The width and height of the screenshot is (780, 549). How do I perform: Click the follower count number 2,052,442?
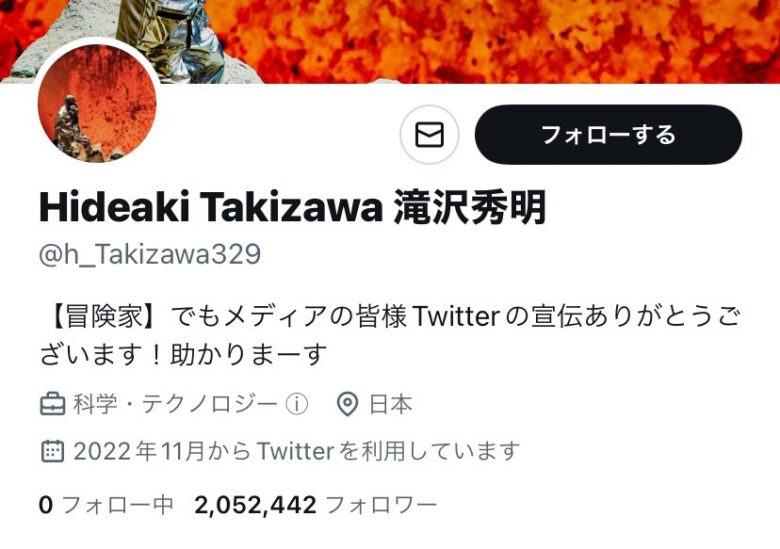[255, 505]
